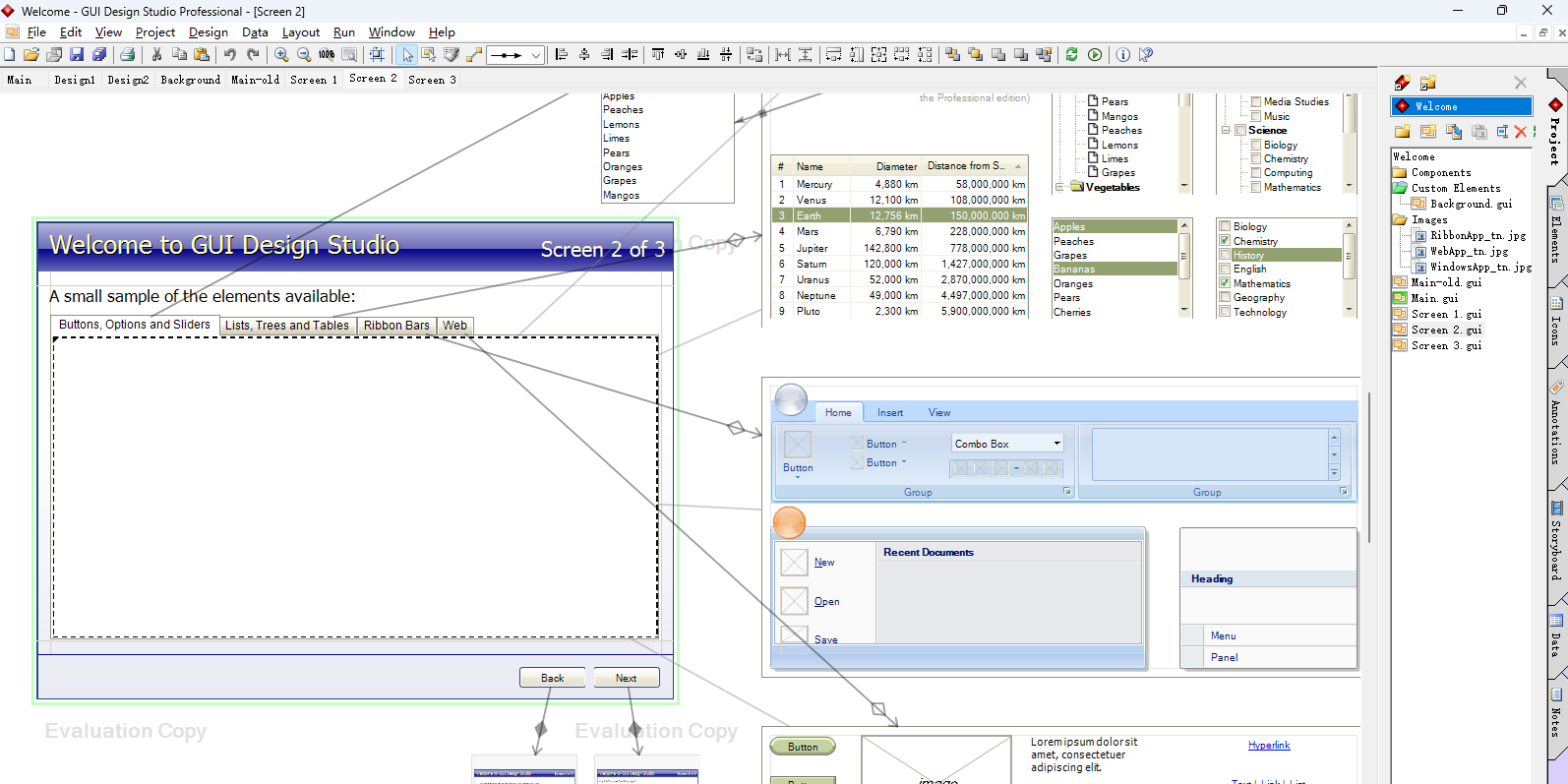This screenshot has width=1568, height=784.
Task: Click the Paste (clipboard) toolbar icon
Action: point(202,55)
